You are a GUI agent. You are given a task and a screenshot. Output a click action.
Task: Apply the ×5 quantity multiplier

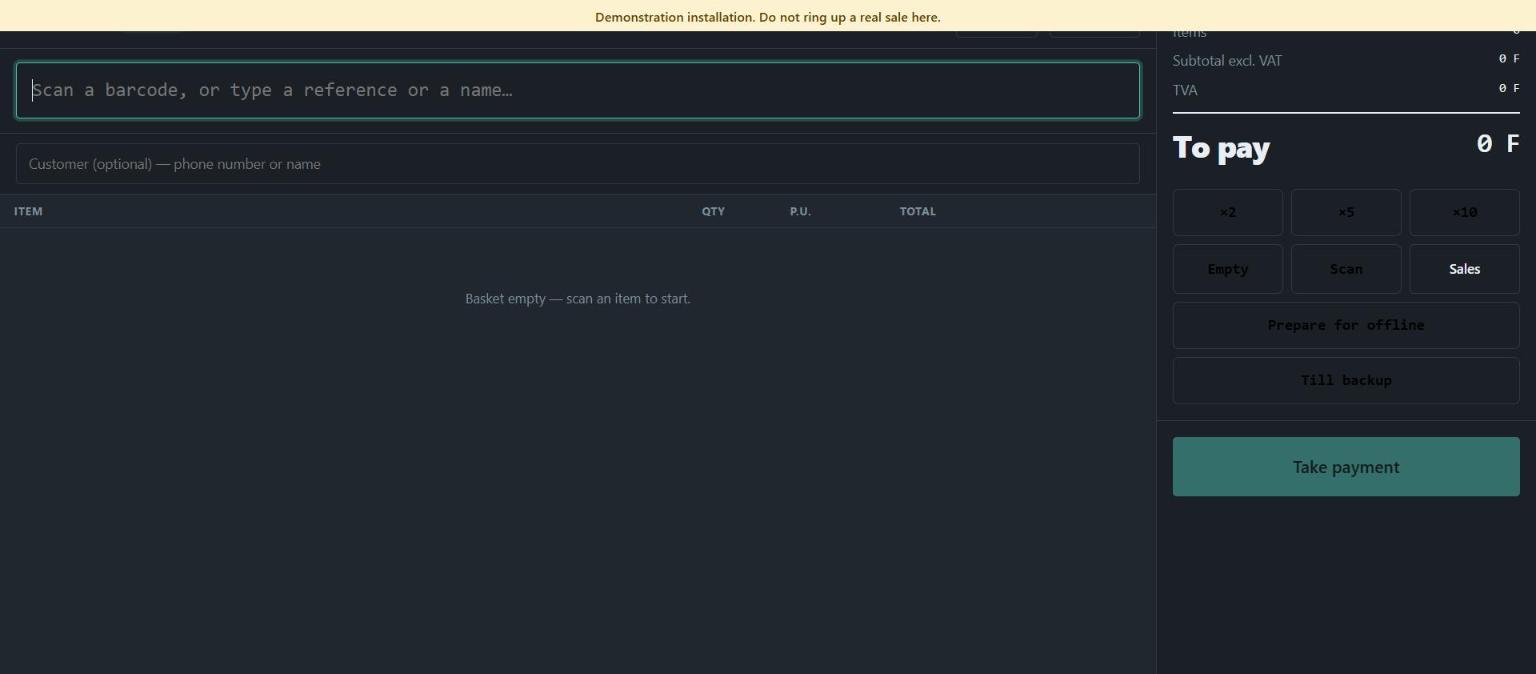[x=1346, y=212]
